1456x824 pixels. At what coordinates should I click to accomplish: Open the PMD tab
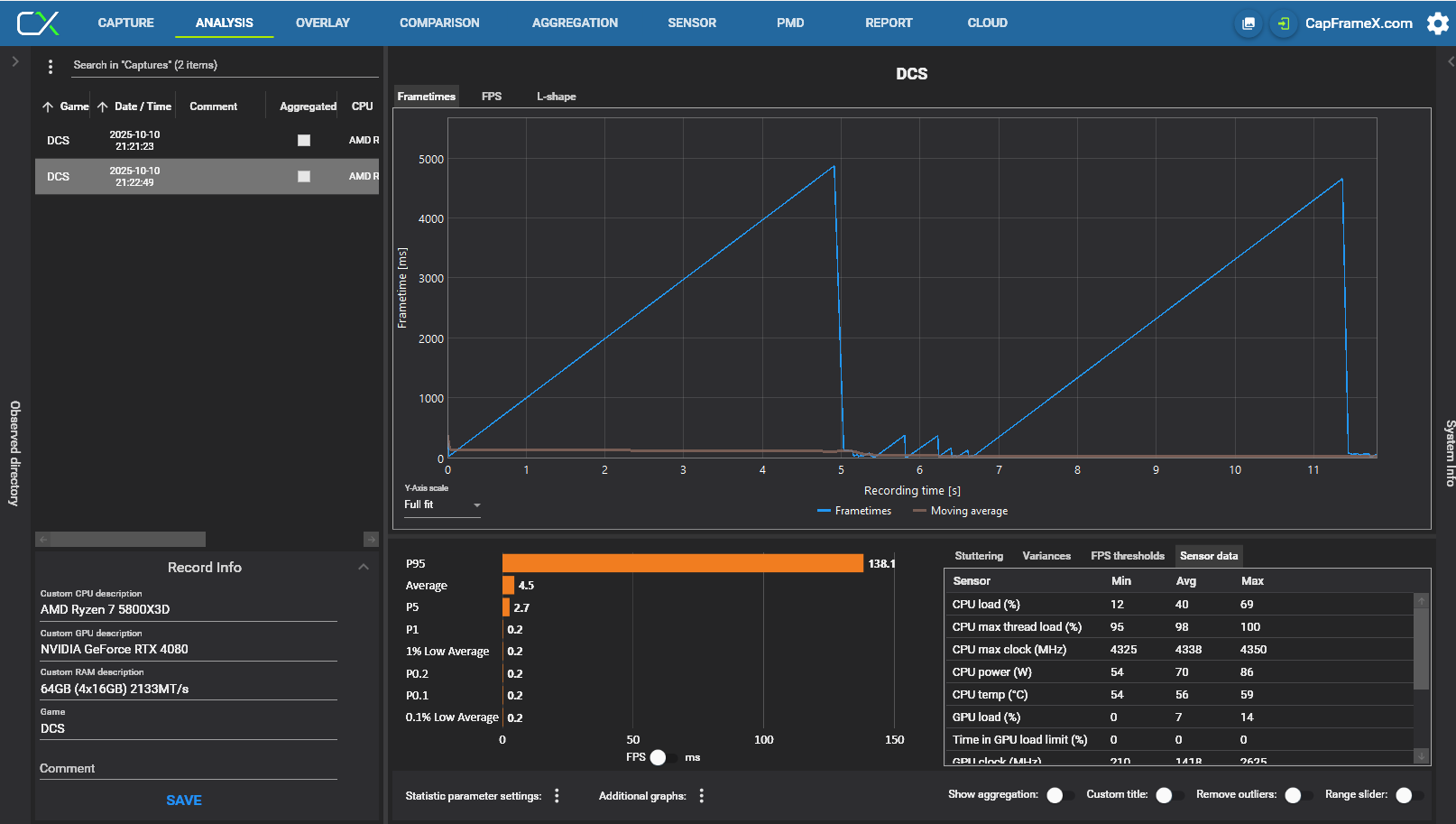790,23
